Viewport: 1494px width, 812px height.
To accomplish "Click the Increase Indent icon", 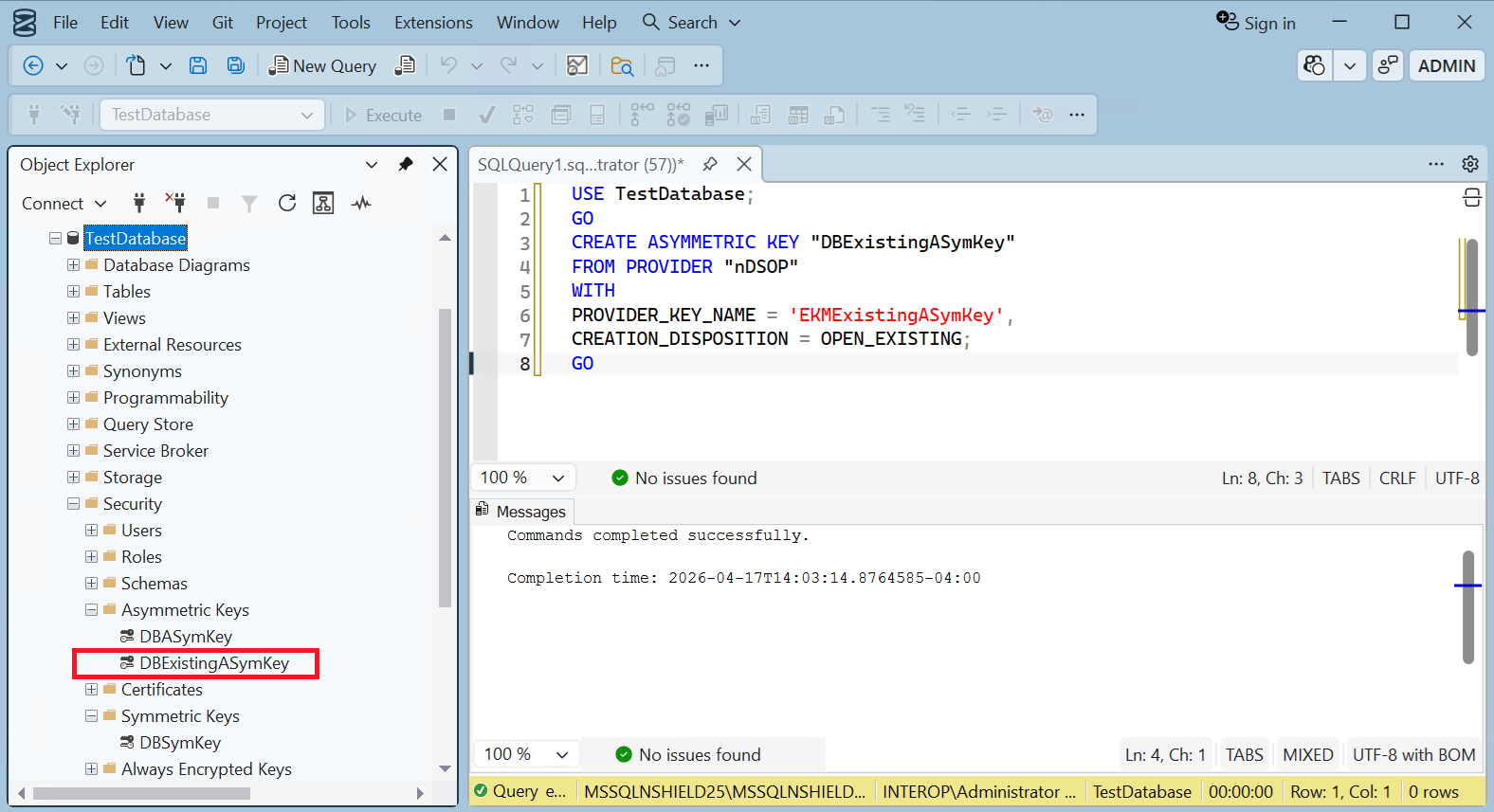I will coord(996,115).
